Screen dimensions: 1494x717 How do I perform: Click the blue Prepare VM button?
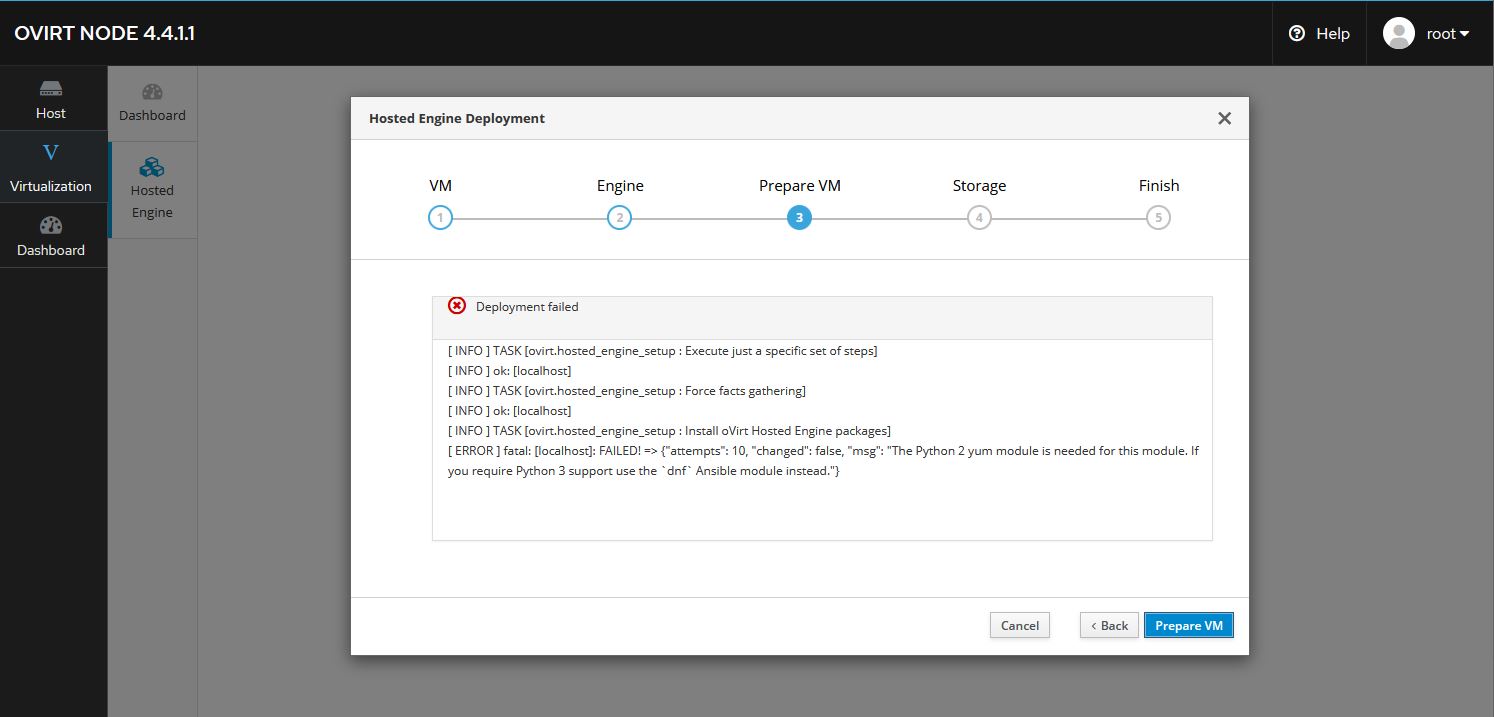click(x=1188, y=625)
